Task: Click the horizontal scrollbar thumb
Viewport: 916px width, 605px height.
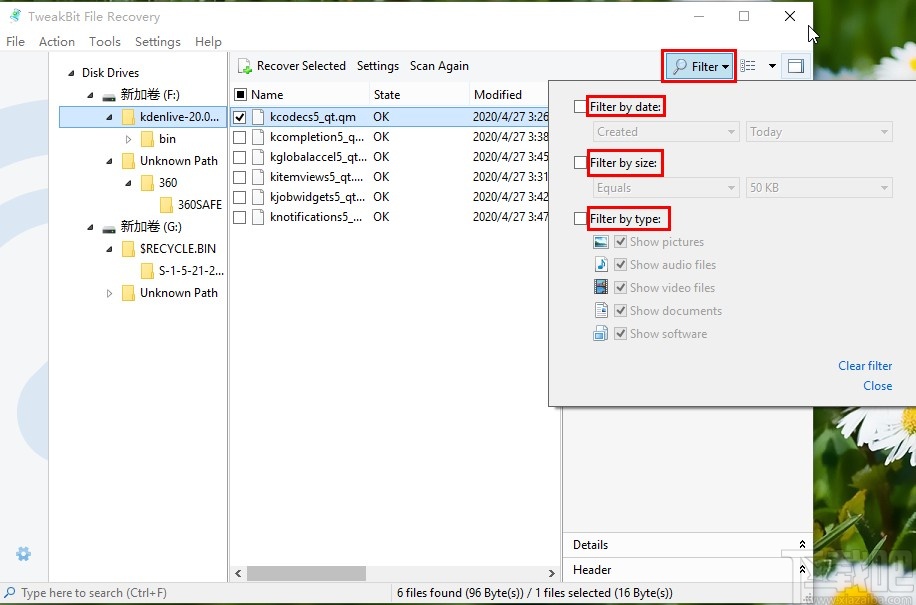Action: (306, 573)
